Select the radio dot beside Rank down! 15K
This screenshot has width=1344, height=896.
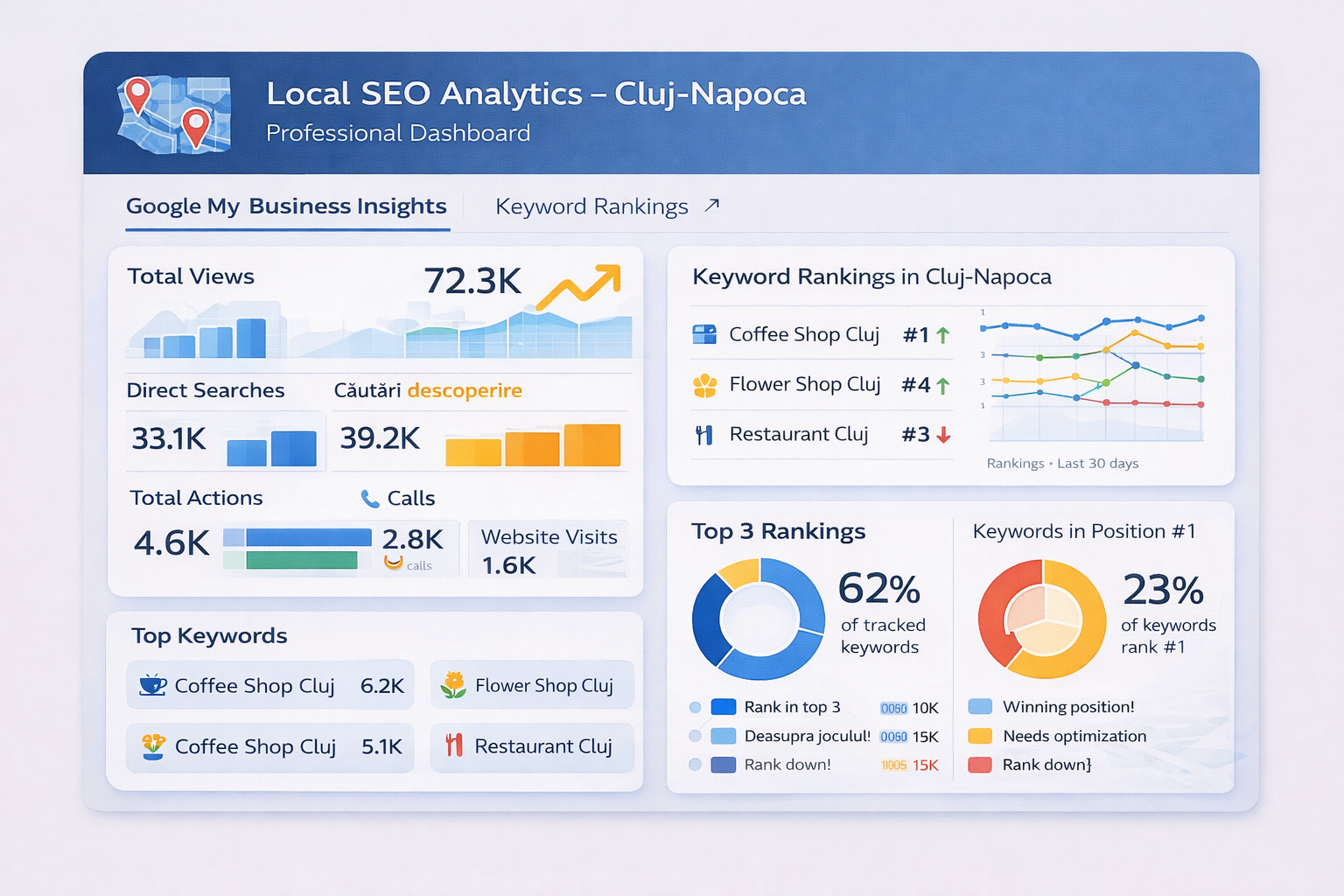[696, 764]
